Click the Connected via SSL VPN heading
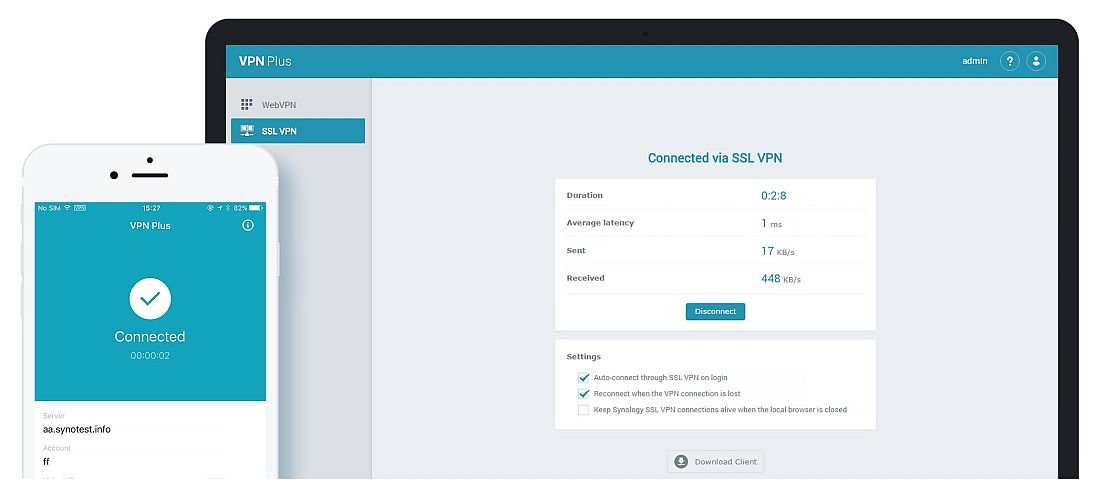 coord(715,158)
